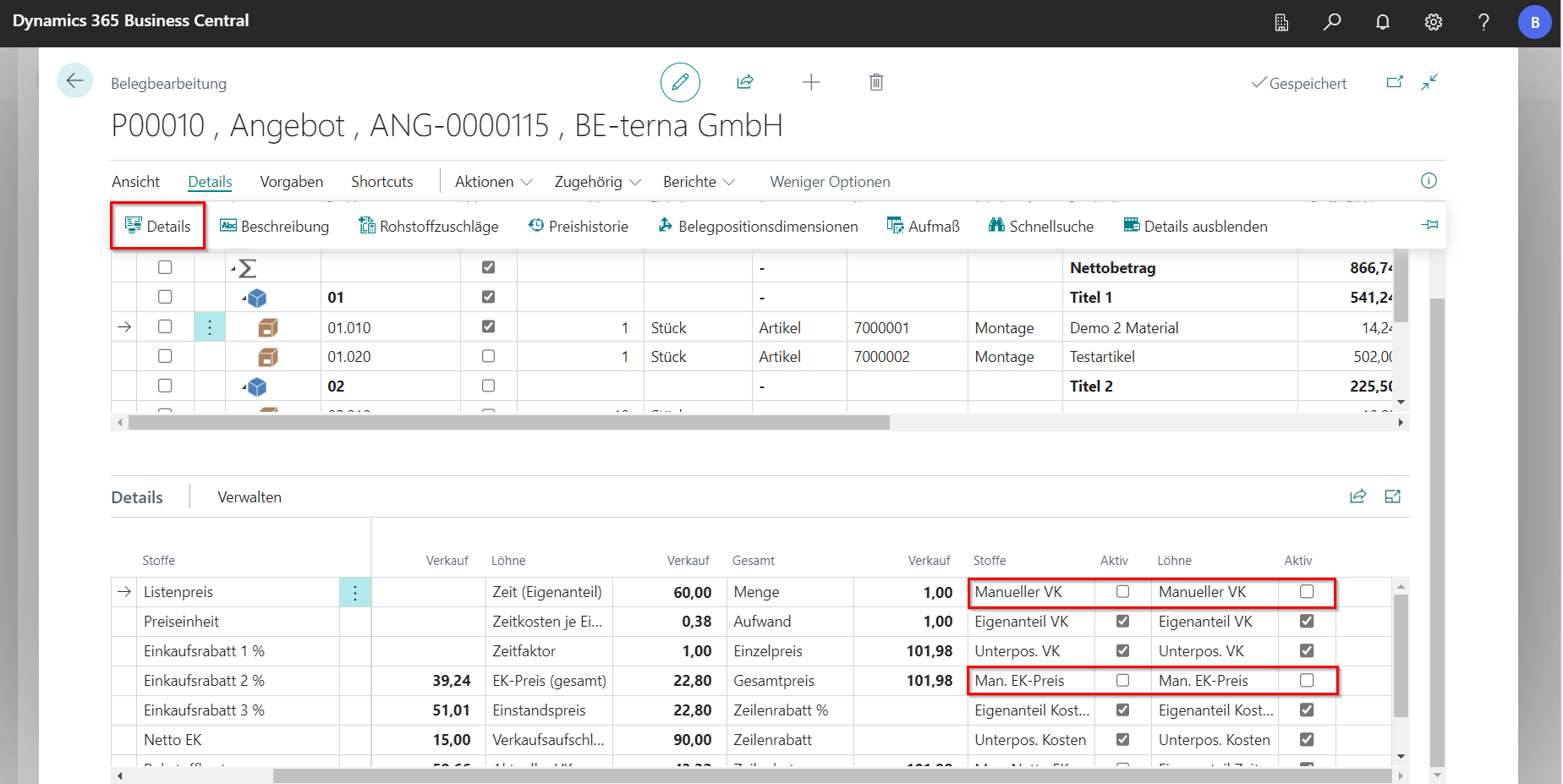Open the search magnifier icon
1563x784 pixels.
(x=1332, y=22)
